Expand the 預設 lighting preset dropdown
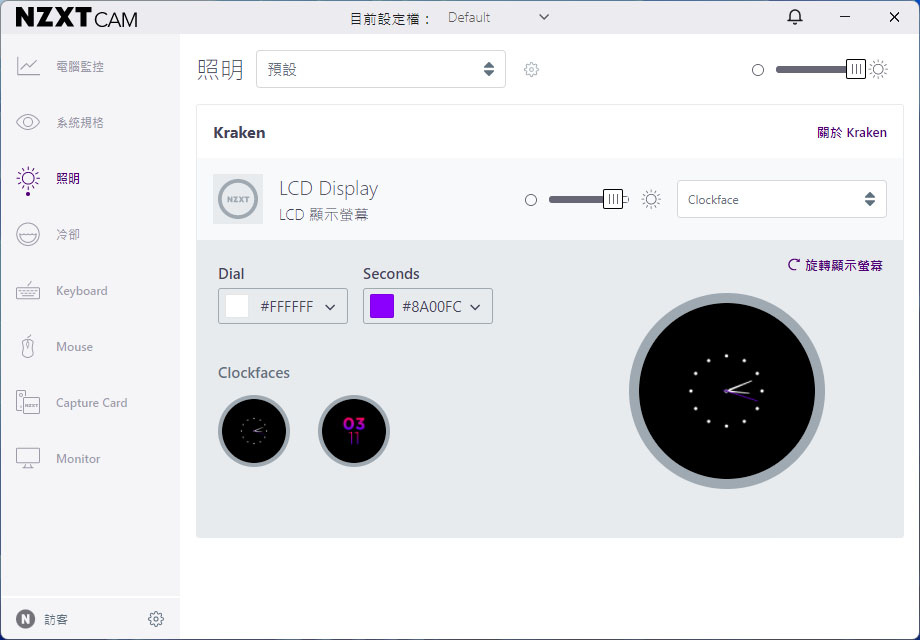Screen dimensions: 920x640 pyautogui.click(x=381, y=69)
